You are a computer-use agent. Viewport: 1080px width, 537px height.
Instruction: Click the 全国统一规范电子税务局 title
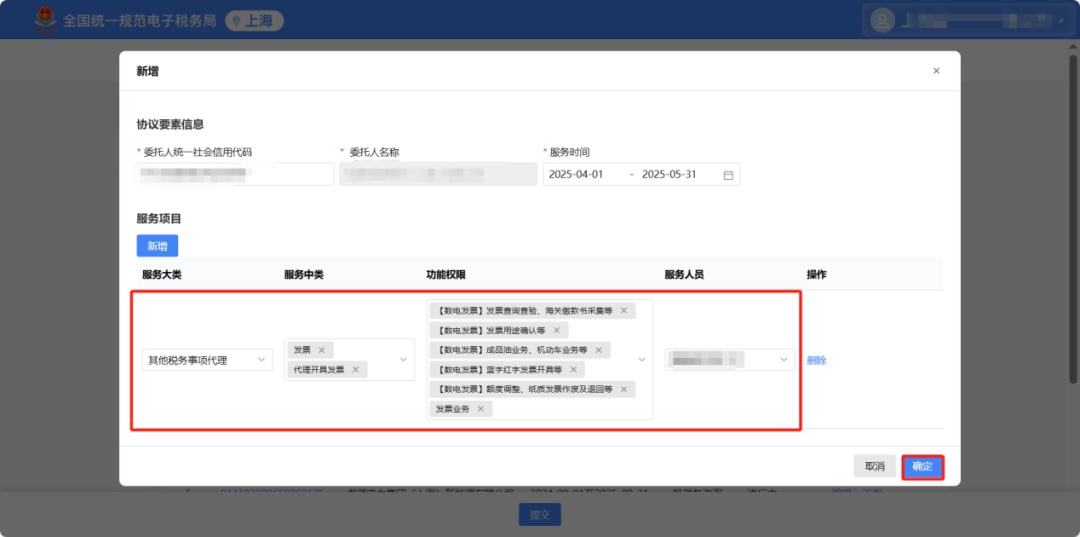tap(140, 21)
